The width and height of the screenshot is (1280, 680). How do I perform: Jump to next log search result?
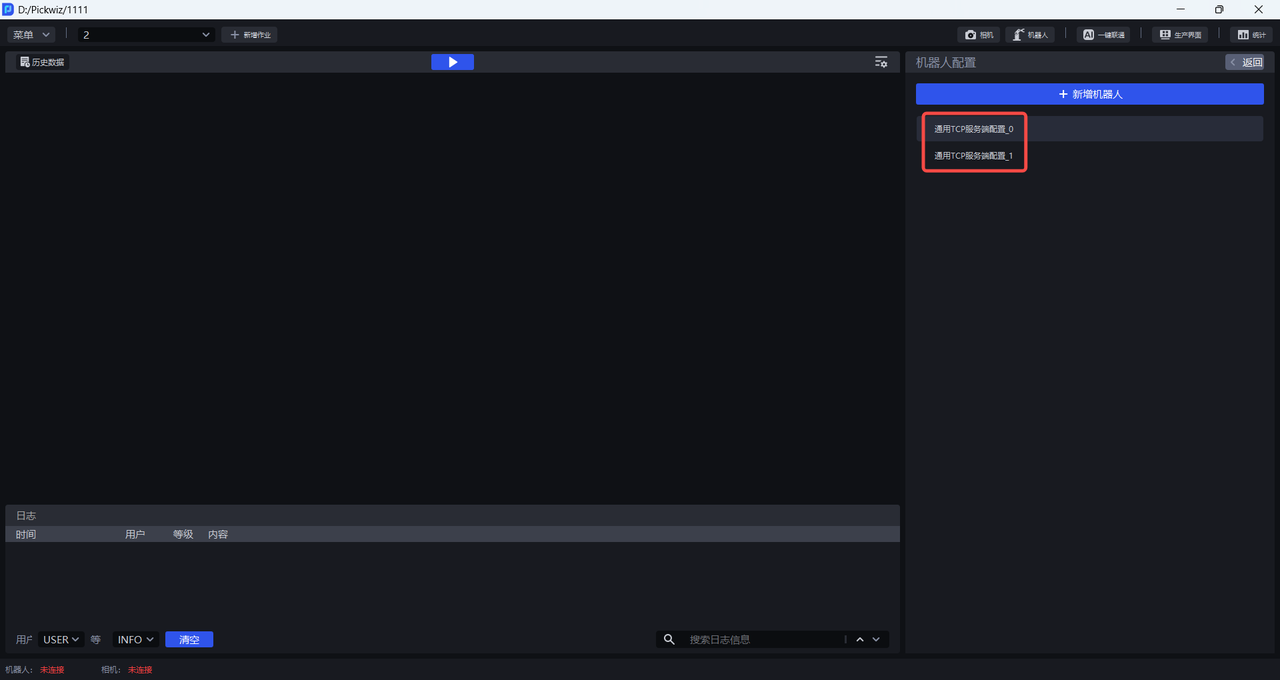coord(876,640)
